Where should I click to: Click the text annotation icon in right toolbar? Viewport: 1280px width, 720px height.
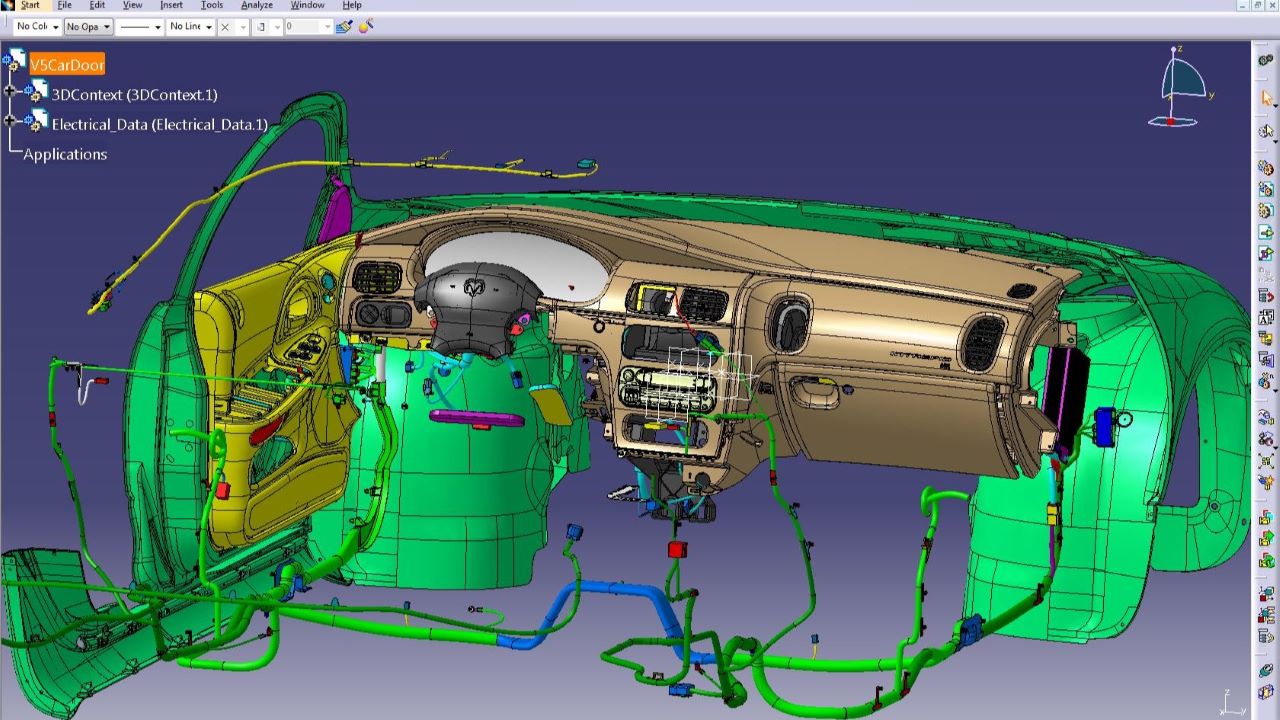pos(1266,317)
